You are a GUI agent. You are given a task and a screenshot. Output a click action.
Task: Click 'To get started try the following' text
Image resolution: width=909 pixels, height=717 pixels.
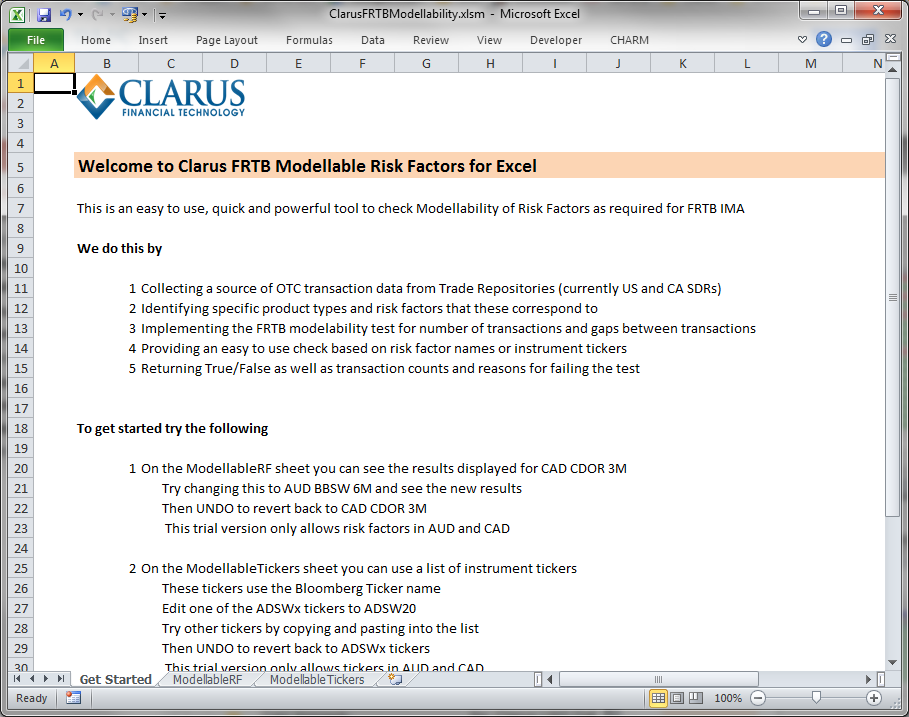point(172,428)
